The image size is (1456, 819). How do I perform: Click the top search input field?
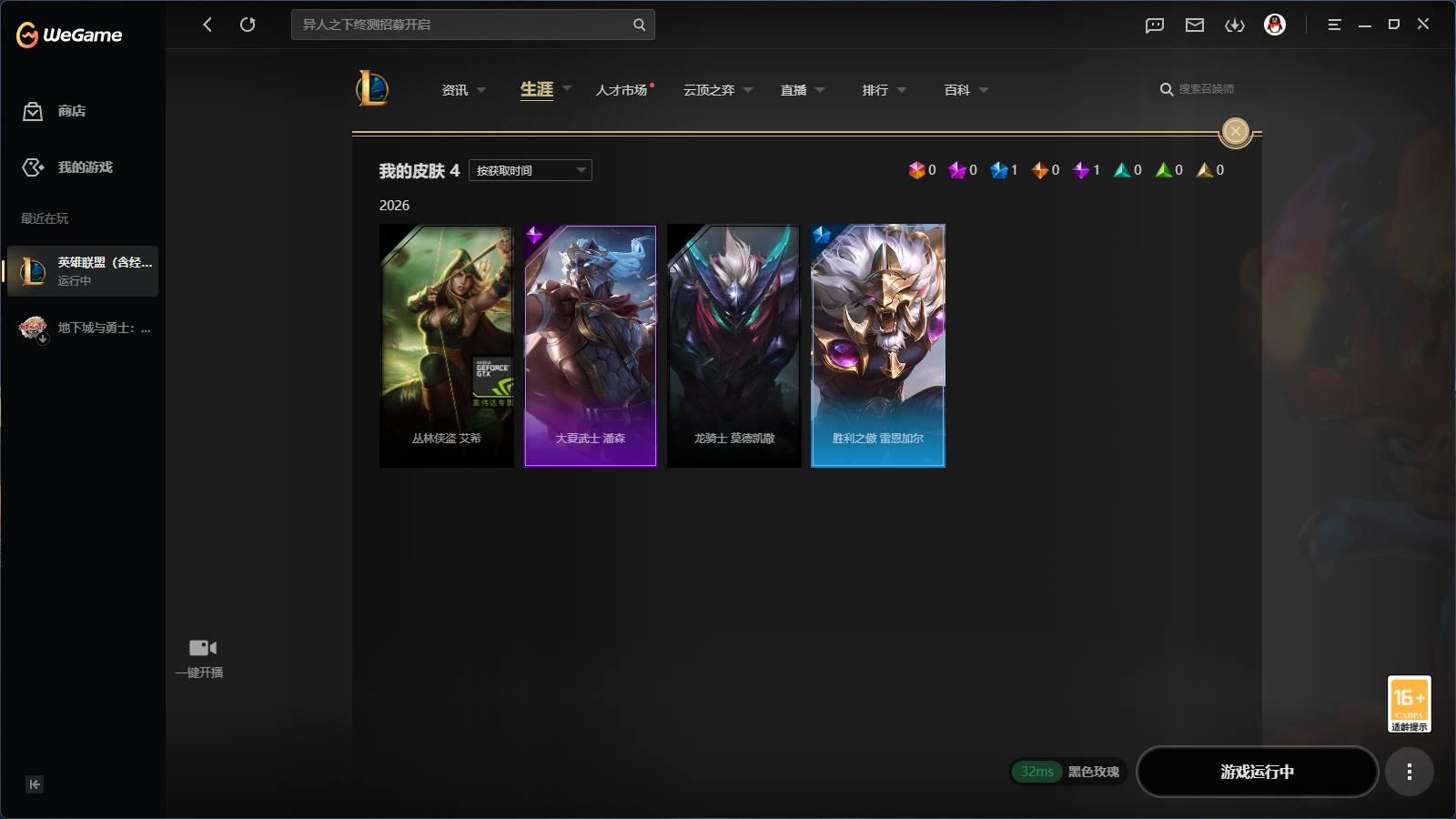tap(473, 25)
